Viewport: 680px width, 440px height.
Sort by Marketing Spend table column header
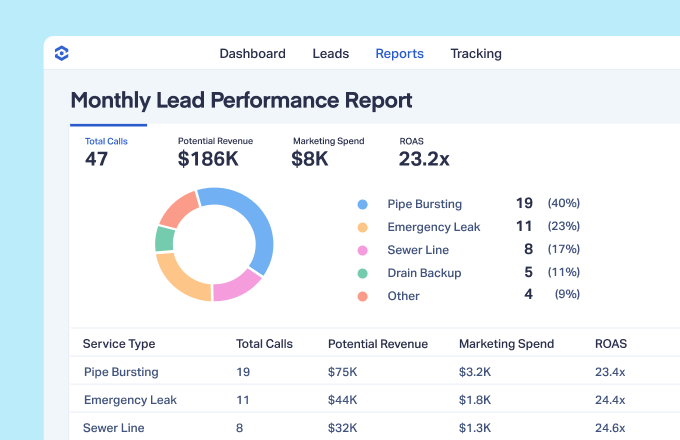tap(507, 344)
